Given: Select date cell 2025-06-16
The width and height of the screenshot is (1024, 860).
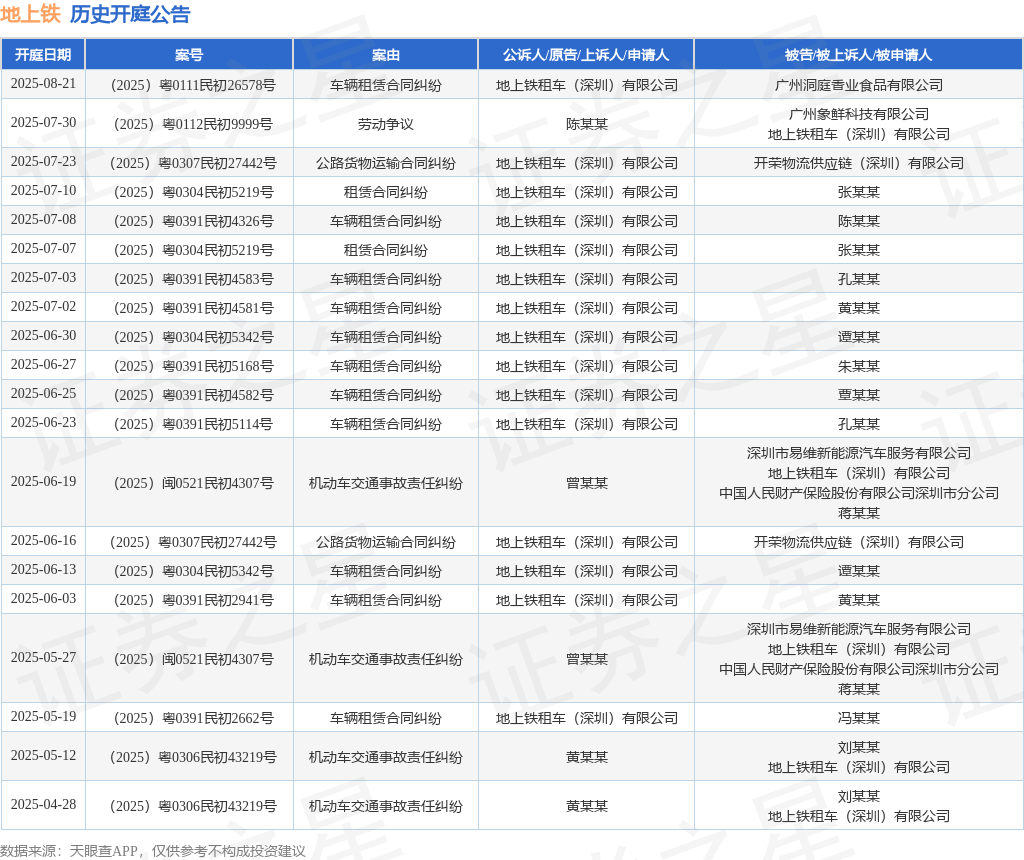Looking at the screenshot, I should (43, 540).
